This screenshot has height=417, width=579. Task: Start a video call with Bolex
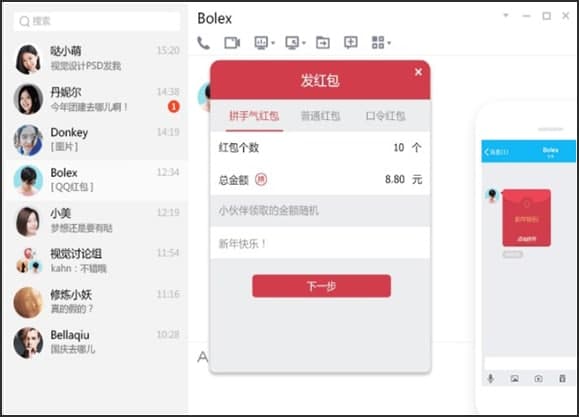[x=232, y=43]
